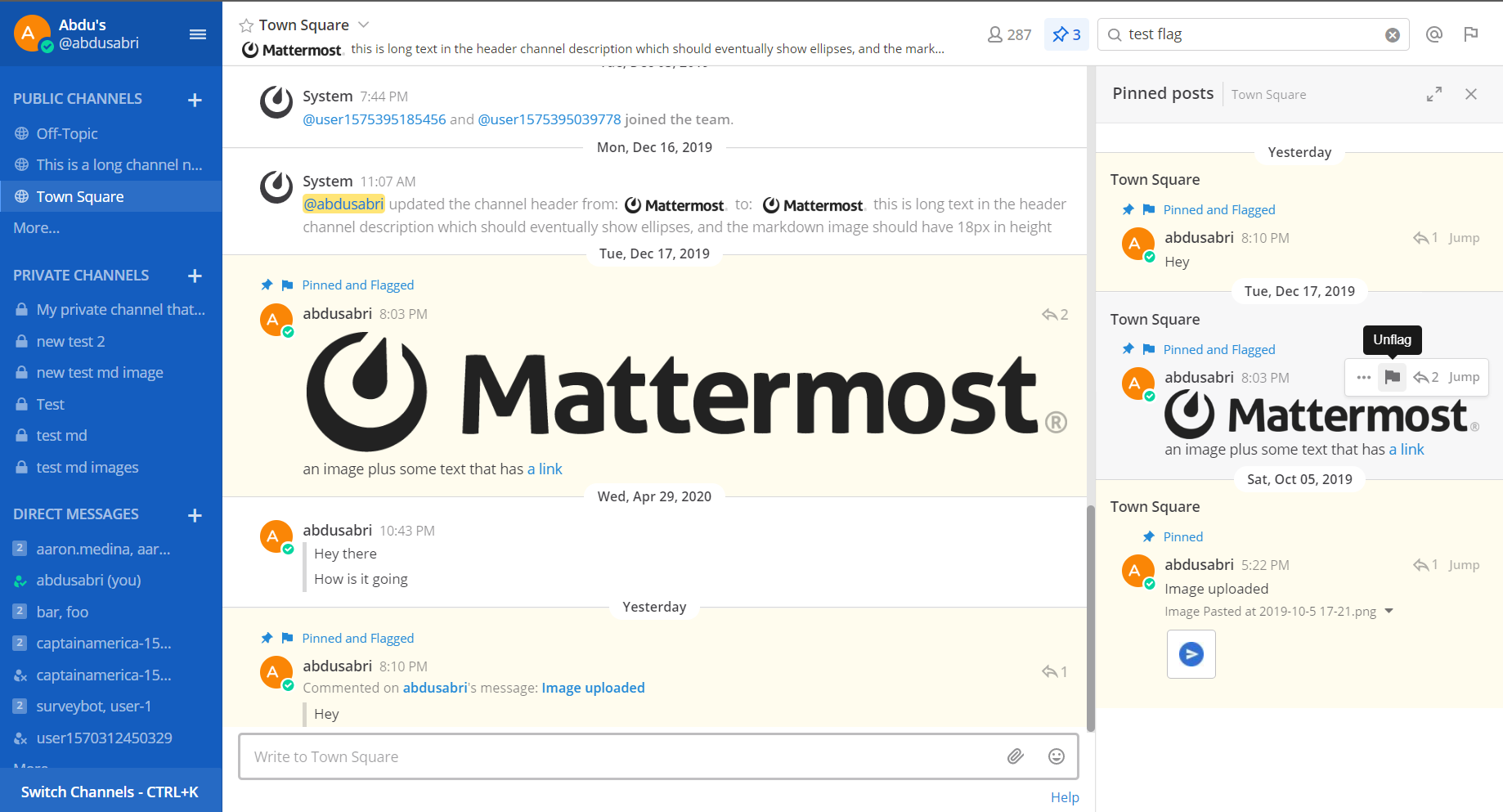Open the aaron.medina group message
1503x812 pixels.
[111, 549]
